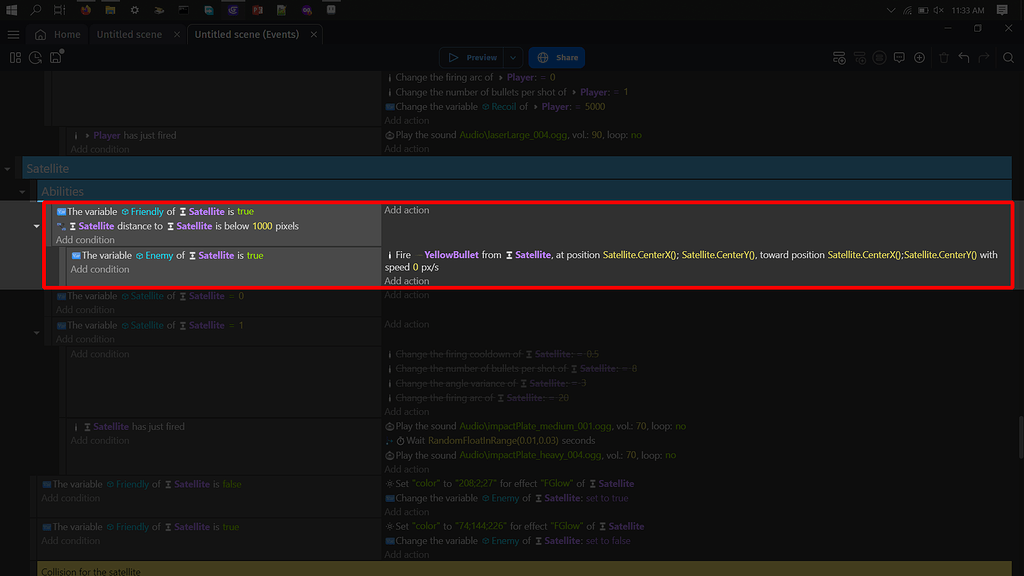Click the Share button
Image resolution: width=1024 pixels, height=576 pixels.
pyautogui.click(x=556, y=57)
